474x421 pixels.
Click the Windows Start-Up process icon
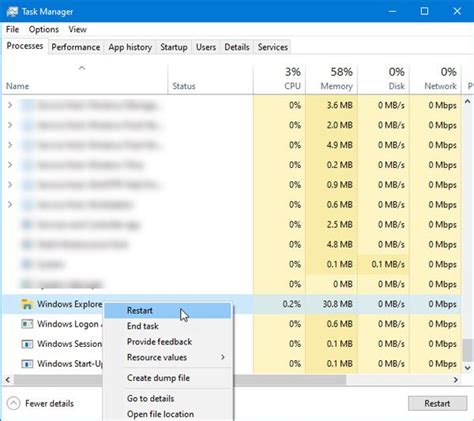pyautogui.click(x=27, y=364)
